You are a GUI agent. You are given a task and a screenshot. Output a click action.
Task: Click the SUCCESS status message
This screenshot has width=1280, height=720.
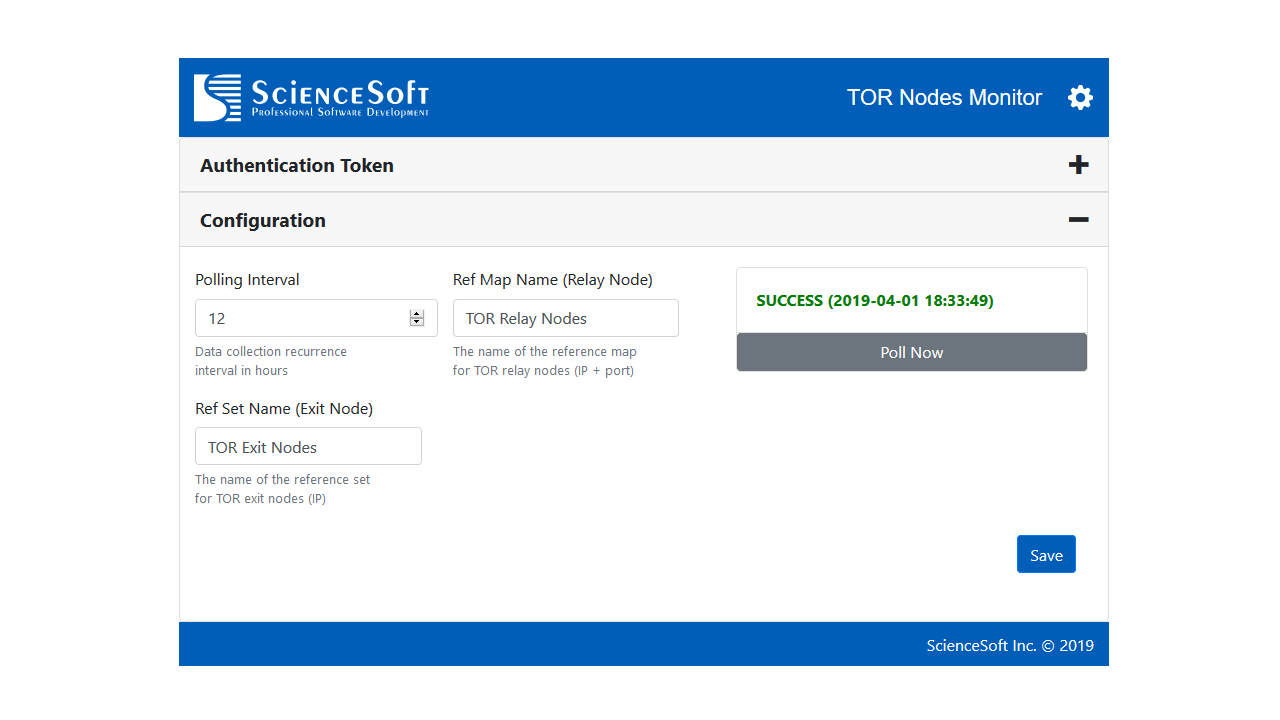875,300
